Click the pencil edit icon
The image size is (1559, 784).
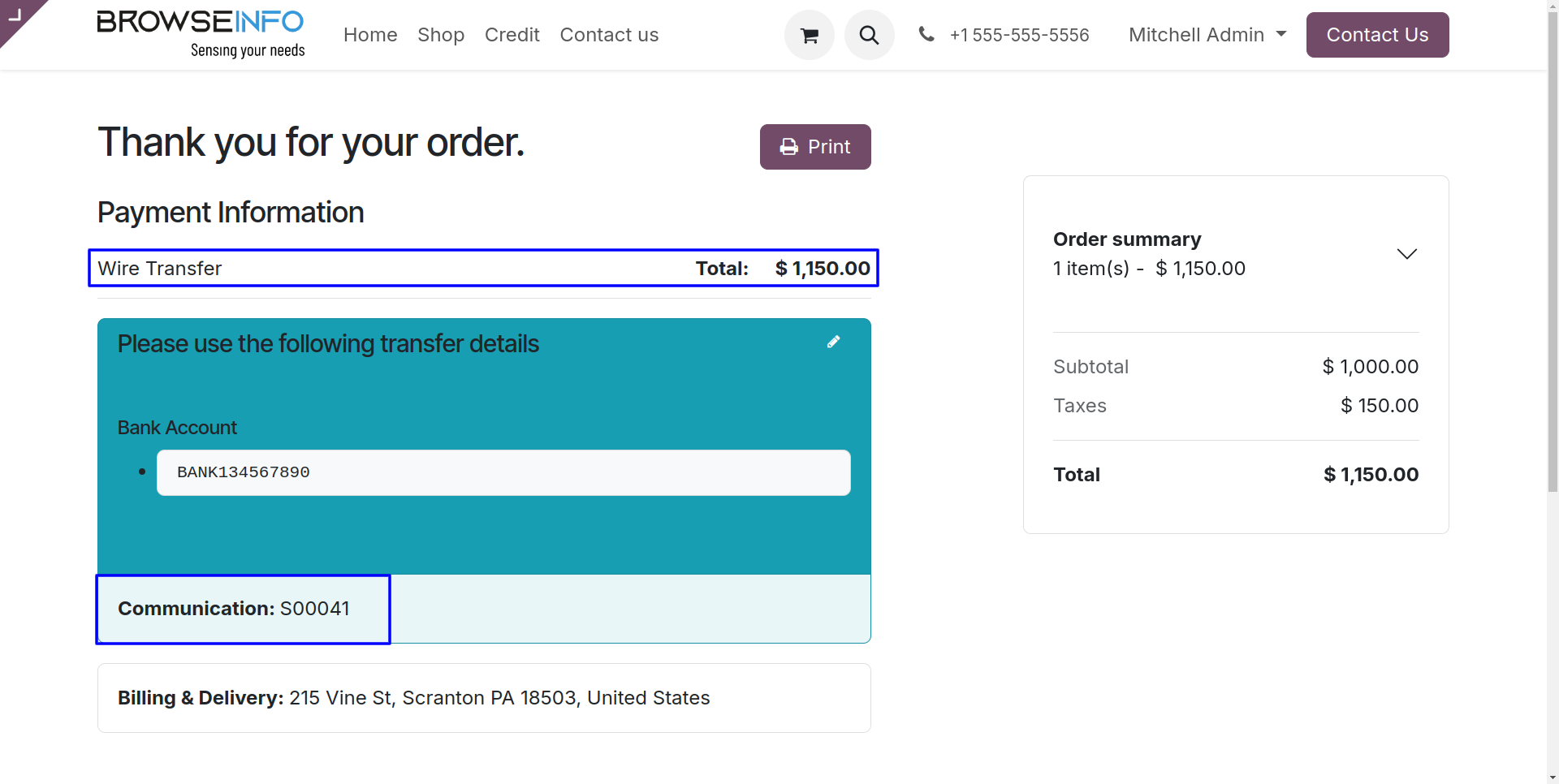[833, 342]
